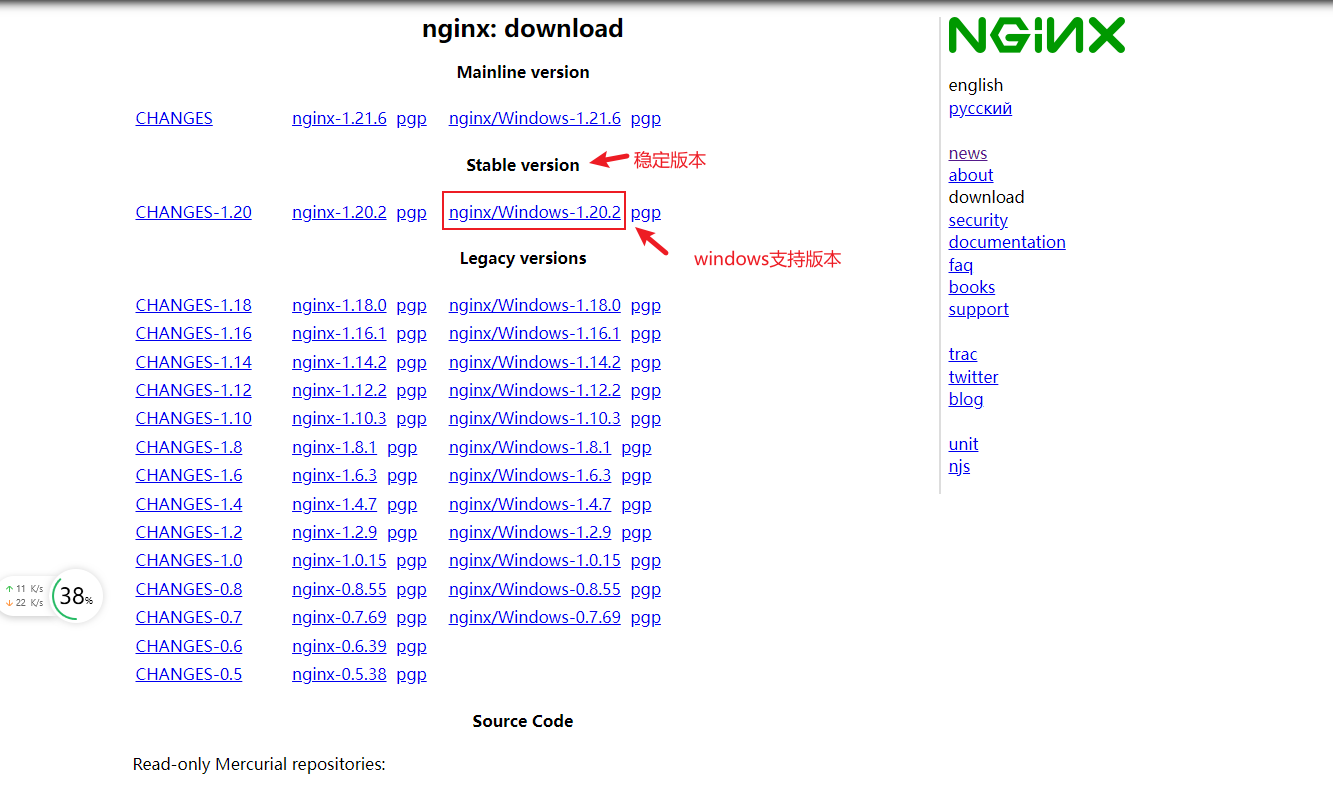
Task: Open CHANGES-1.20 link
Action: [194, 212]
